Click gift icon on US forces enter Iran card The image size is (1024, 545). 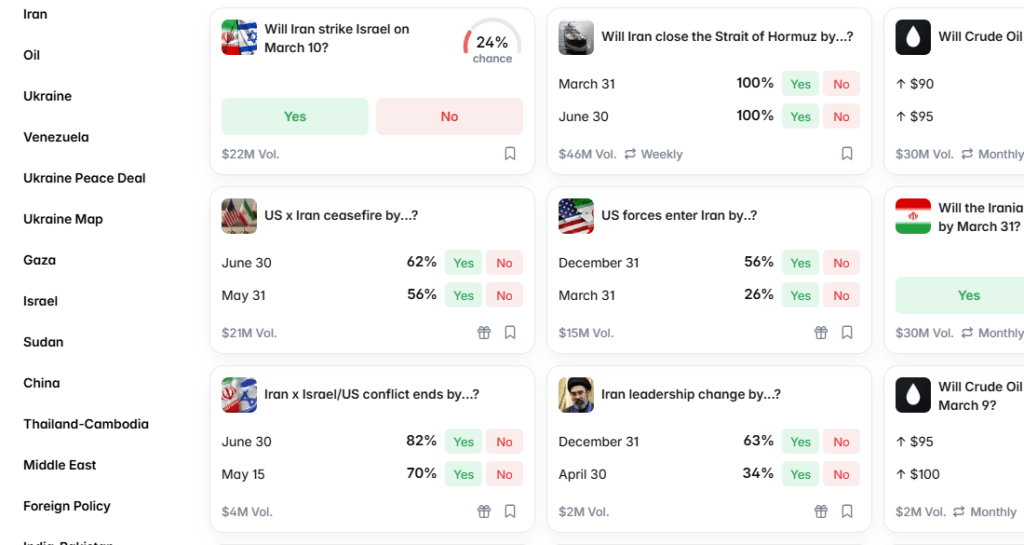[821, 333]
